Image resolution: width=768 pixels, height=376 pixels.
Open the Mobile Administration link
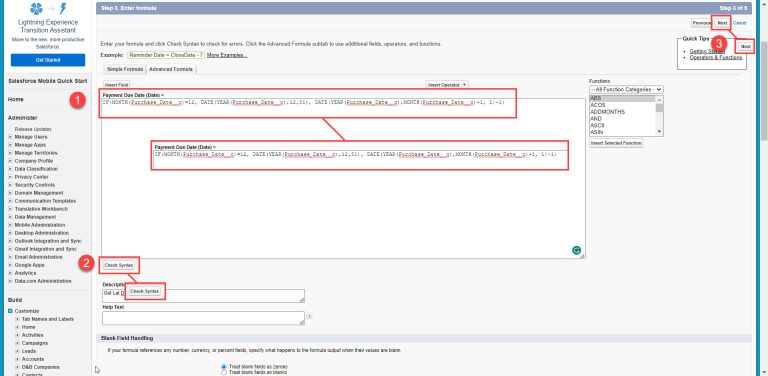(x=40, y=225)
